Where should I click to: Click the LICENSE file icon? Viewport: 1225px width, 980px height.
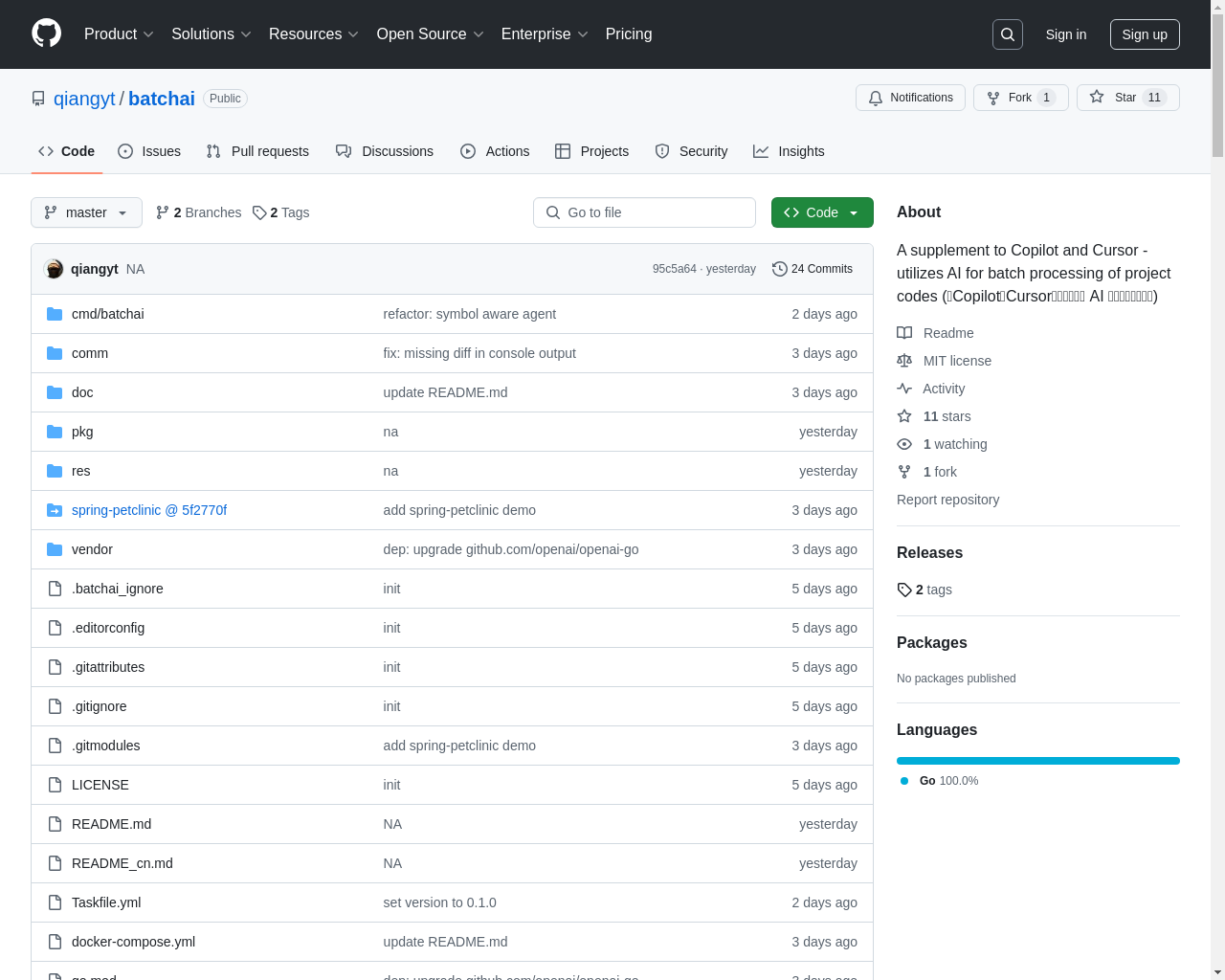(x=55, y=785)
